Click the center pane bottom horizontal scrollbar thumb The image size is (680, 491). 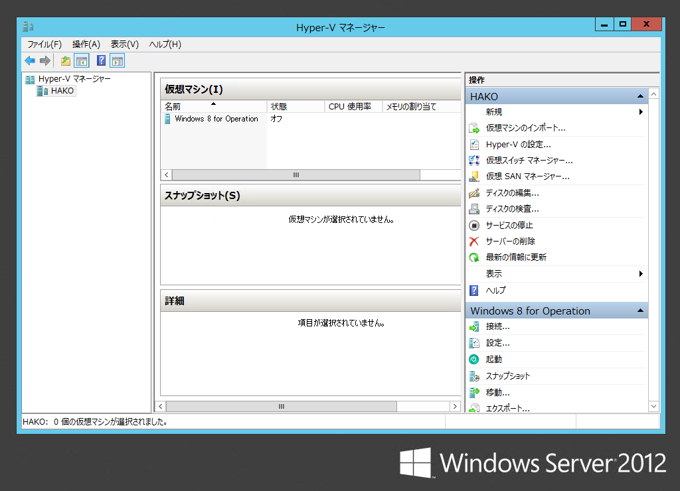(281, 406)
